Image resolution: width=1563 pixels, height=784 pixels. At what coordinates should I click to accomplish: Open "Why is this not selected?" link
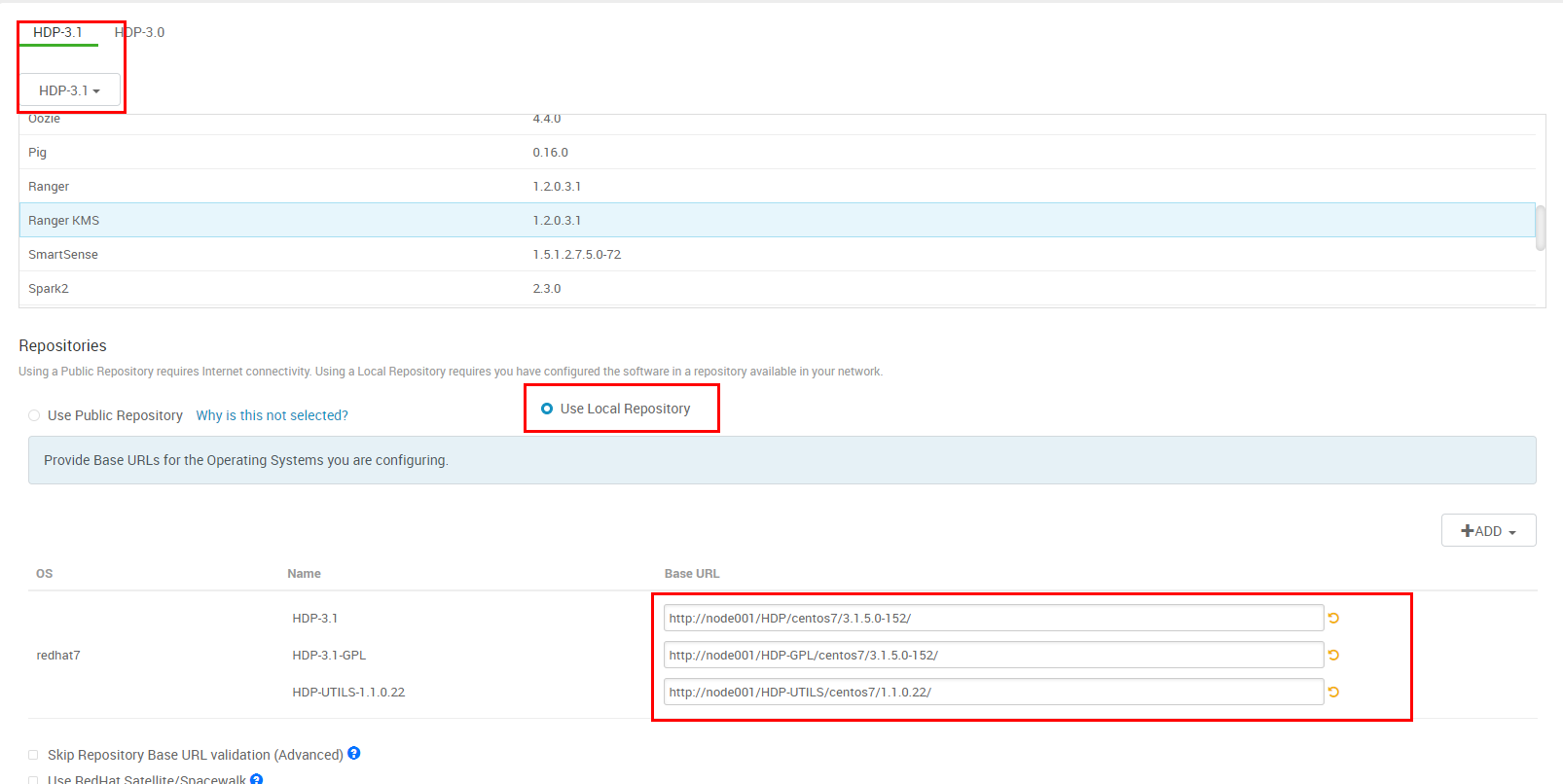pyautogui.click(x=272, y=415)
